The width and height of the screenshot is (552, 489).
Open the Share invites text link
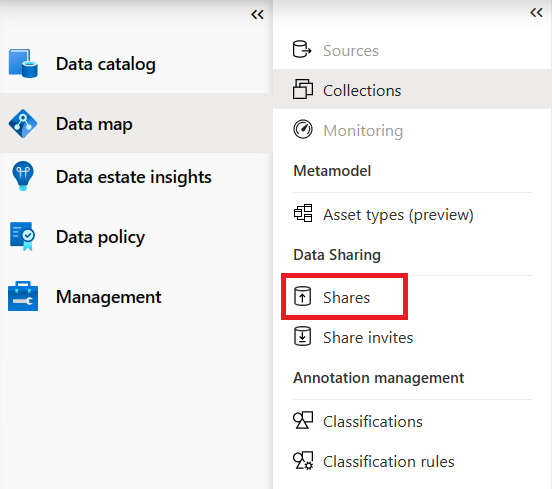tap(368, 338)
